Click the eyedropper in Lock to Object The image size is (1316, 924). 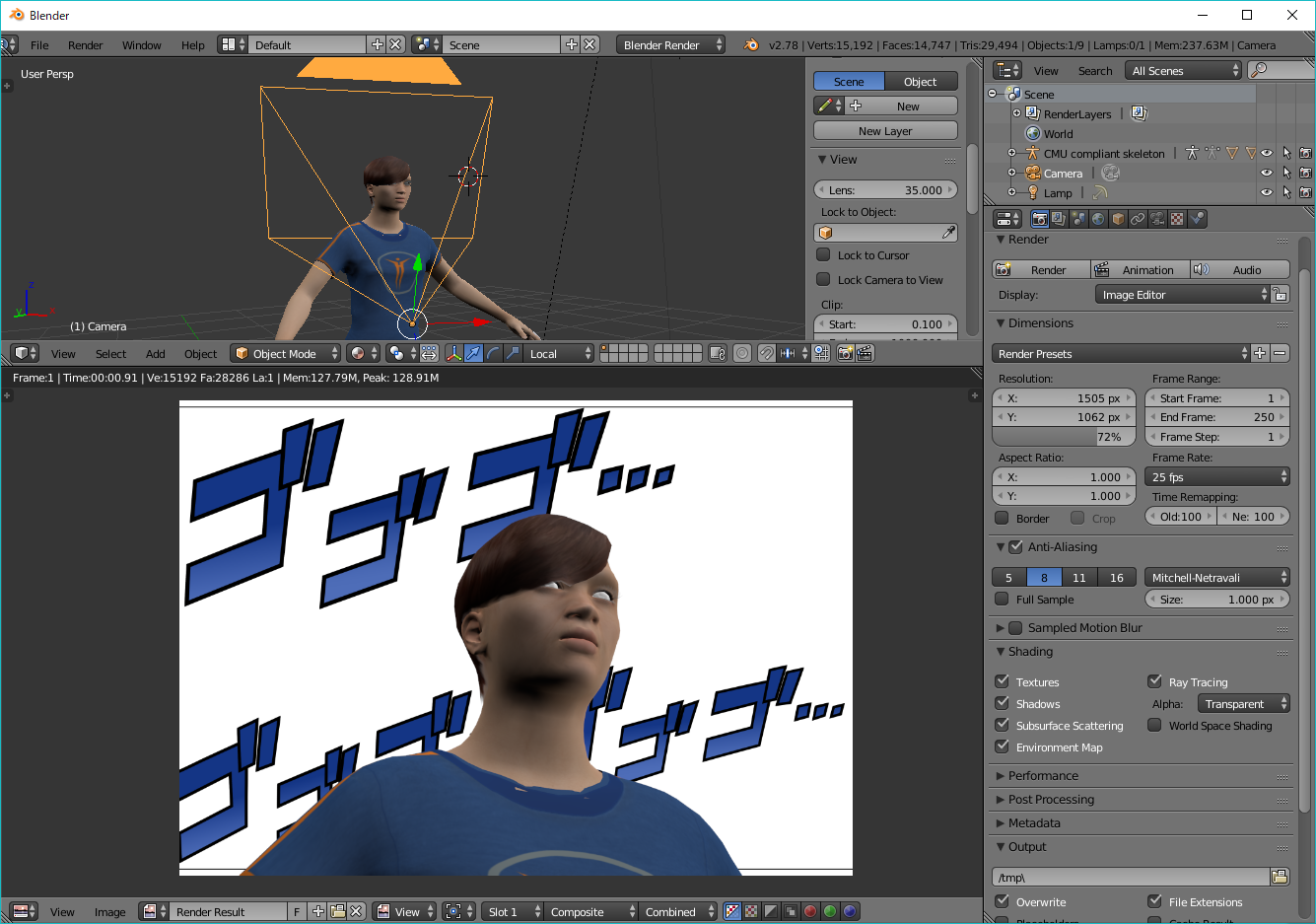948,233
